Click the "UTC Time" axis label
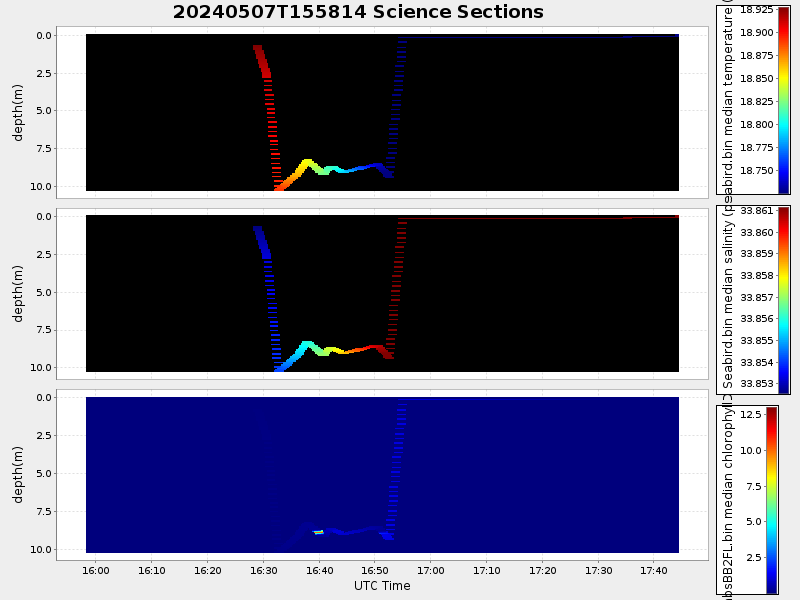Viewport: 800px width, 600px height. [382, 586]
